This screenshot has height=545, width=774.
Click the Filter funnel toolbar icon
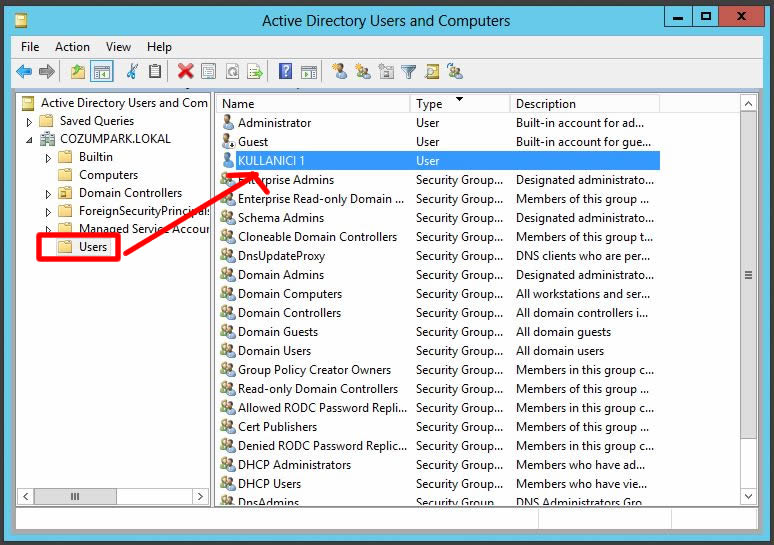click(408, 71)
